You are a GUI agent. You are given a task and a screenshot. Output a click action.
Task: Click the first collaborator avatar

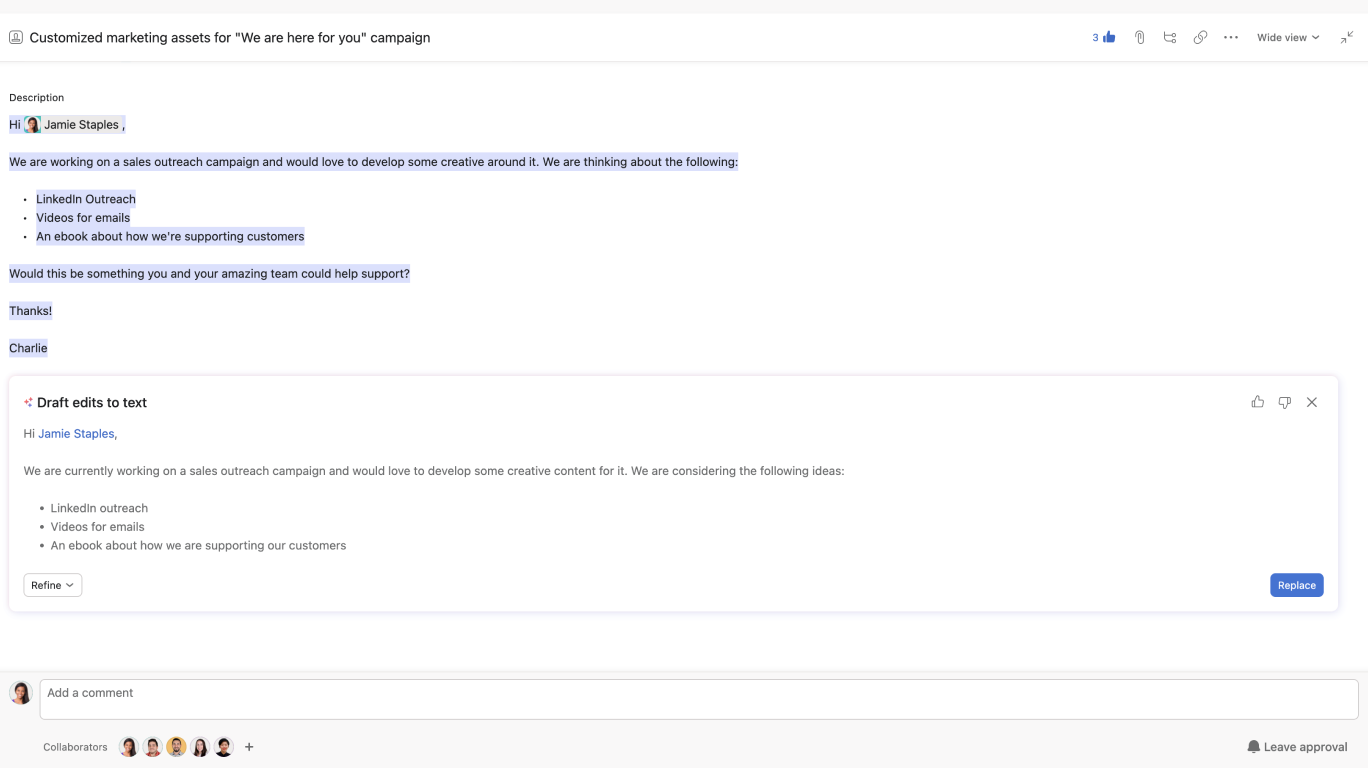[x=128, y=746]
